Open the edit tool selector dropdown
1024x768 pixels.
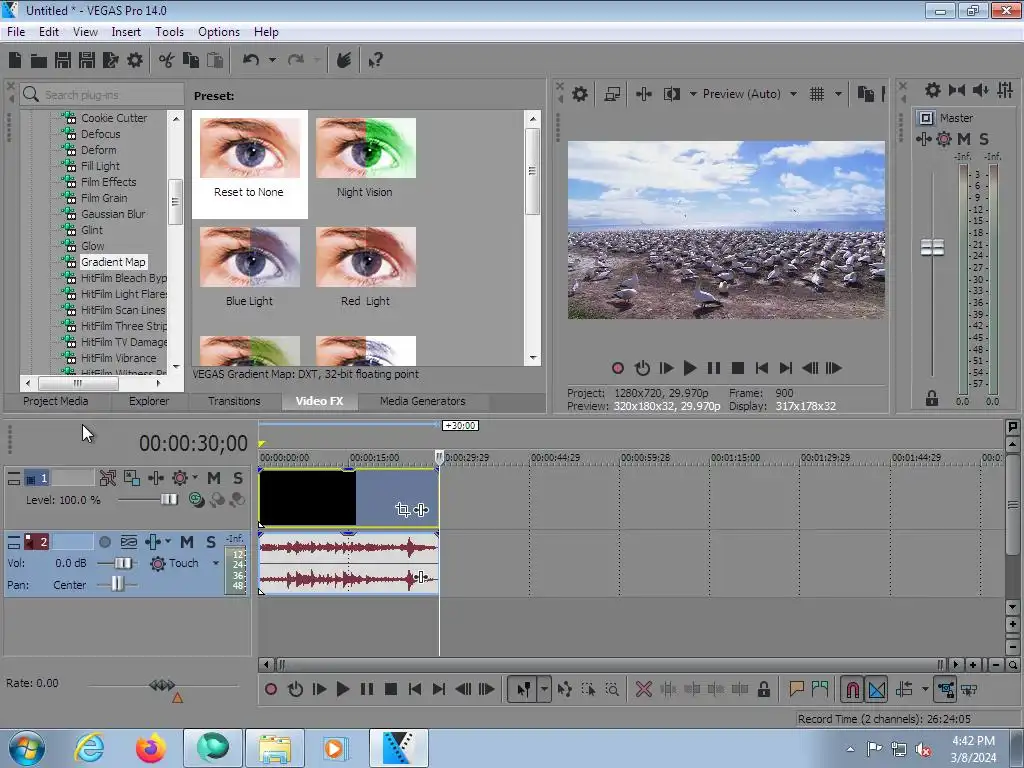coord(544,689)
